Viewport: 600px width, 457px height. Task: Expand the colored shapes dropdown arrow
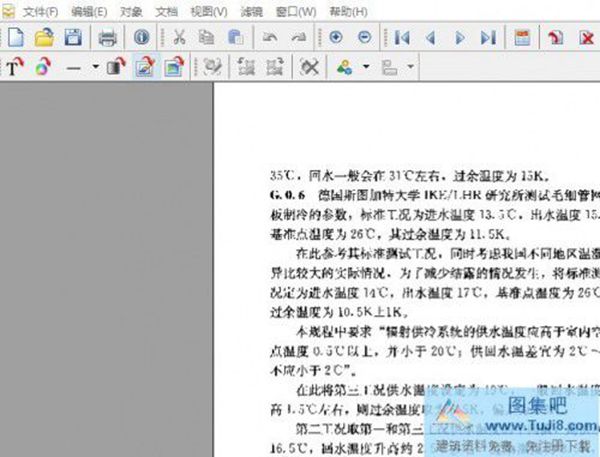[x=366, y=67]
